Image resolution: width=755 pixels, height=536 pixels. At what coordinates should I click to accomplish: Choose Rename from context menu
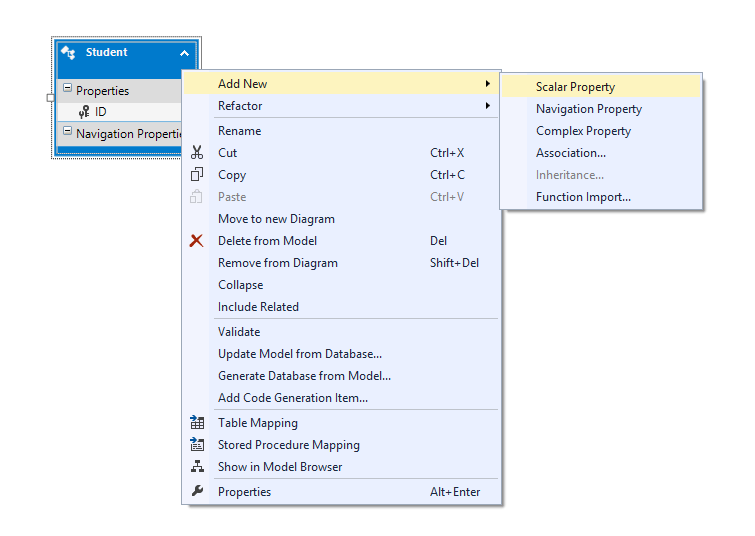[341, 131]
